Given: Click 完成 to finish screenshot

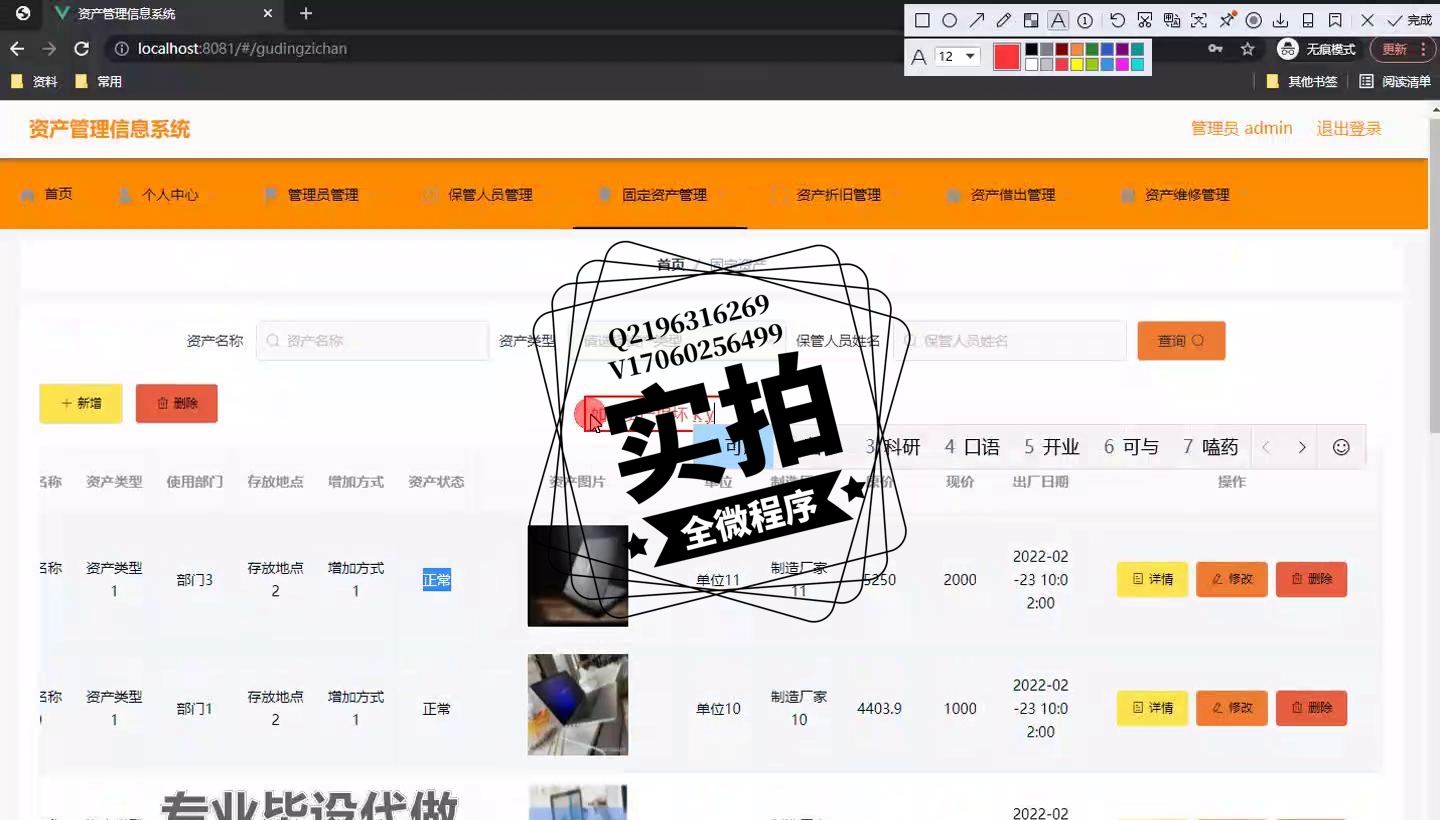Looking at the screenshot, I should tap(1410, 20).
